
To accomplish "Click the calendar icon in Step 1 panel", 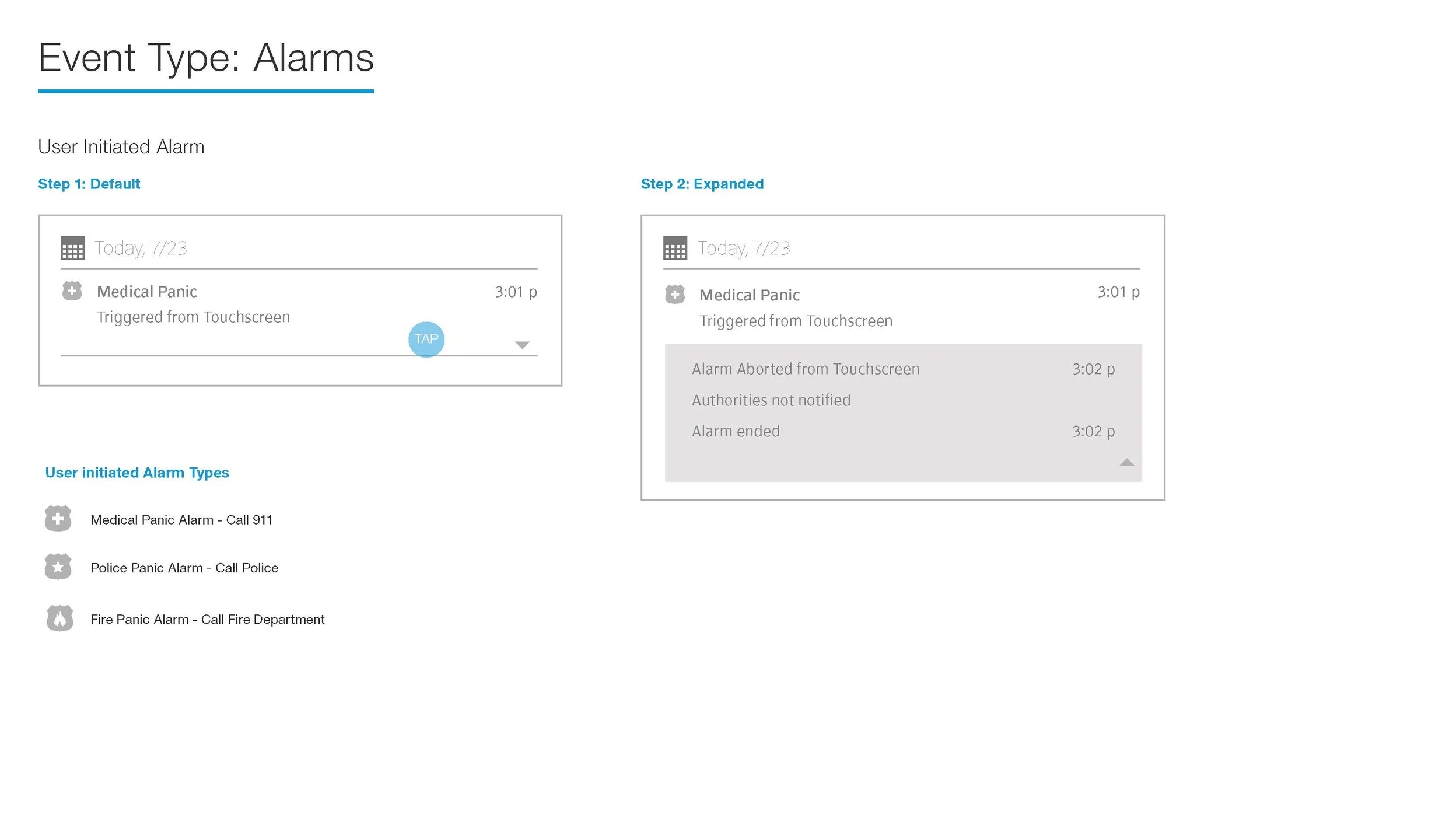I will tap(72, 248).
